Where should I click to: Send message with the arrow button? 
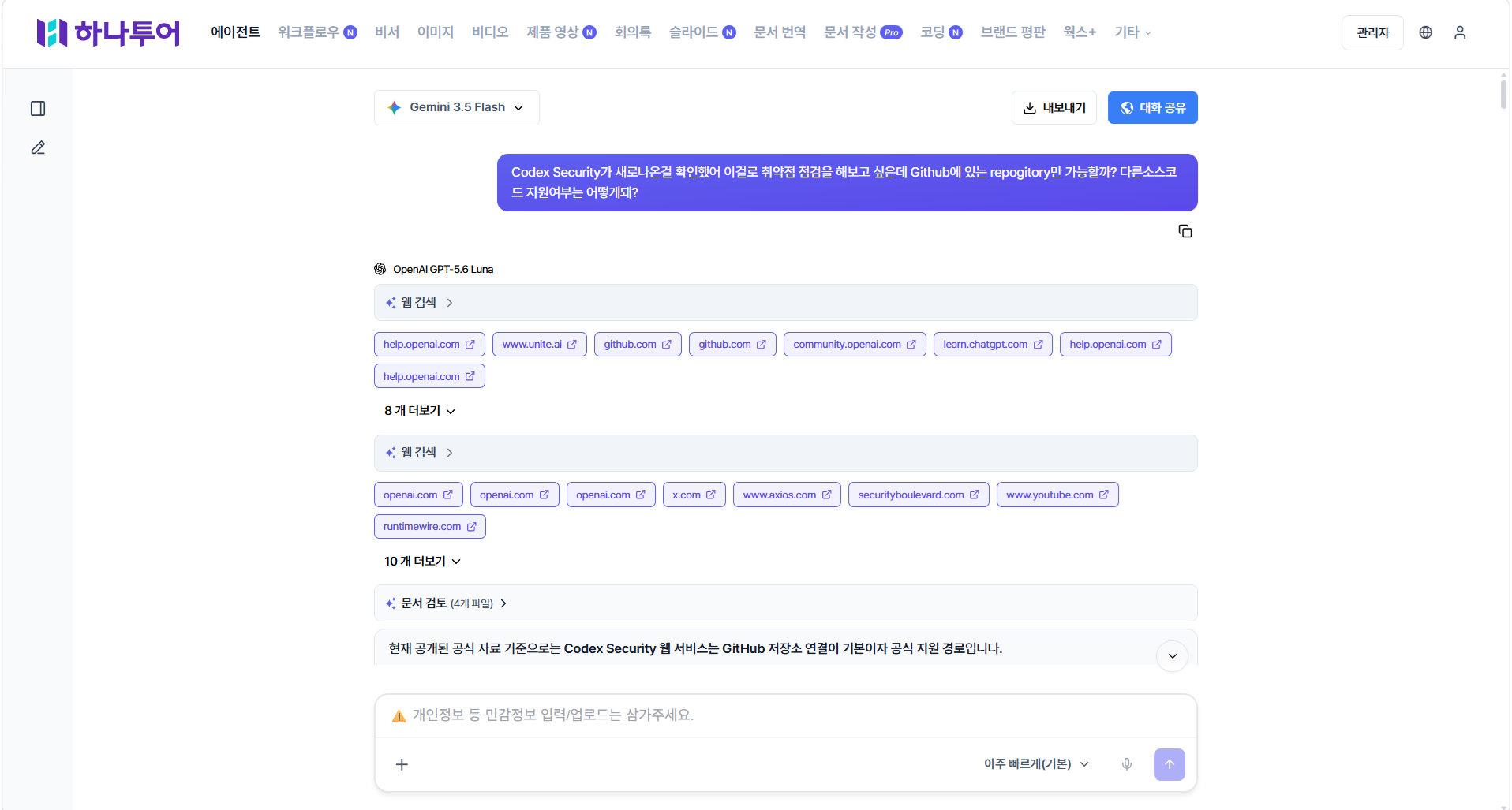(1169, 764)
